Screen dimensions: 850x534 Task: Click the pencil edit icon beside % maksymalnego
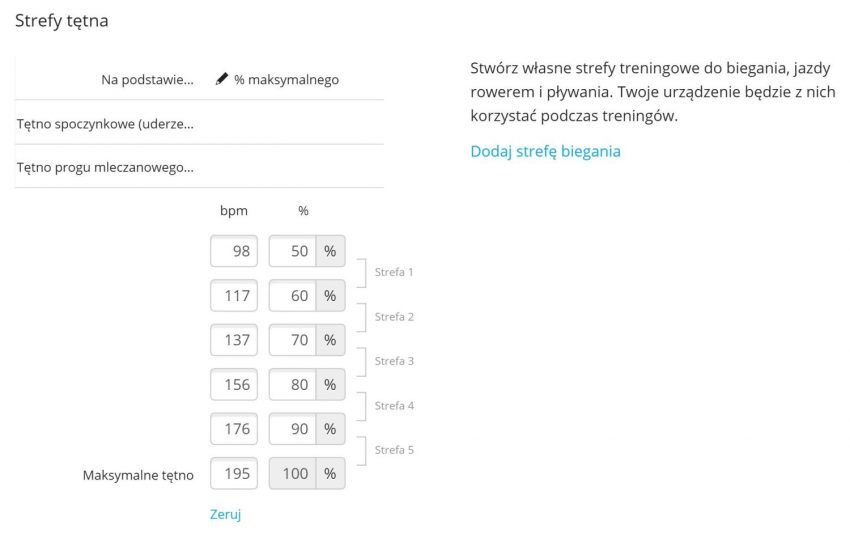pos(221,79)
